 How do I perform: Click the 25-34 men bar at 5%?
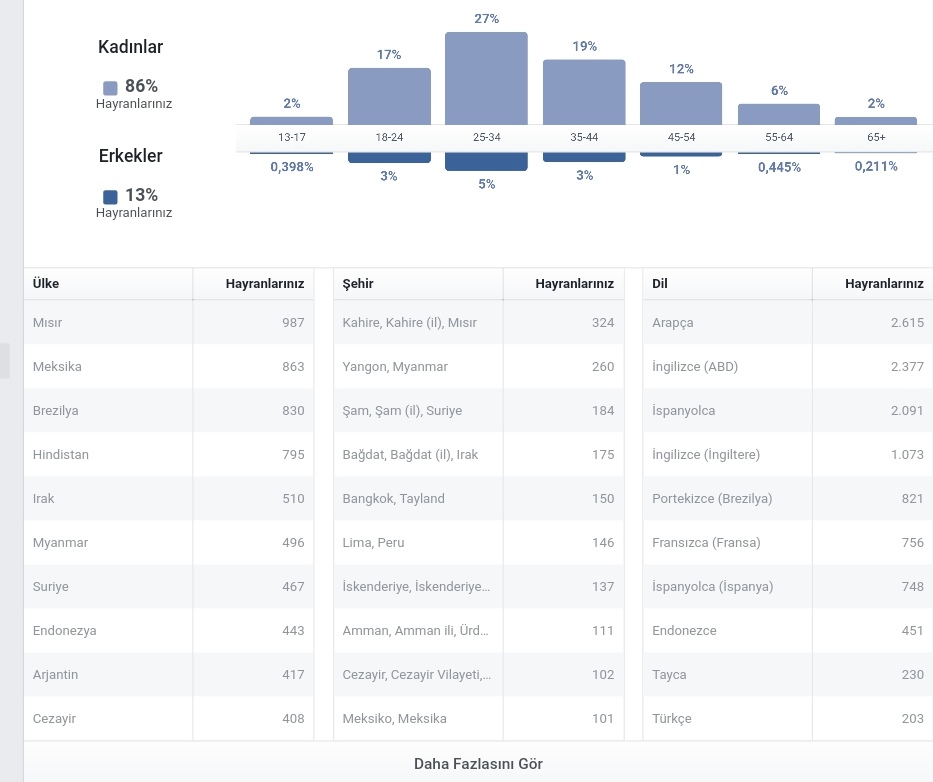point(486,162)
